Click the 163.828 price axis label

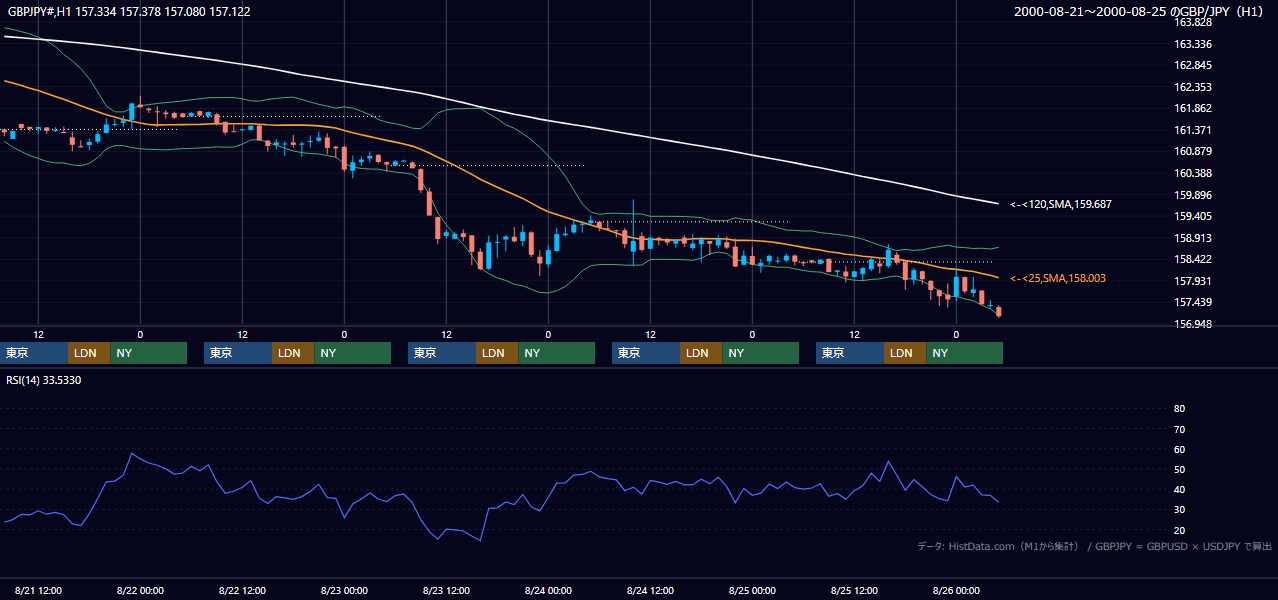(1193, 22)
